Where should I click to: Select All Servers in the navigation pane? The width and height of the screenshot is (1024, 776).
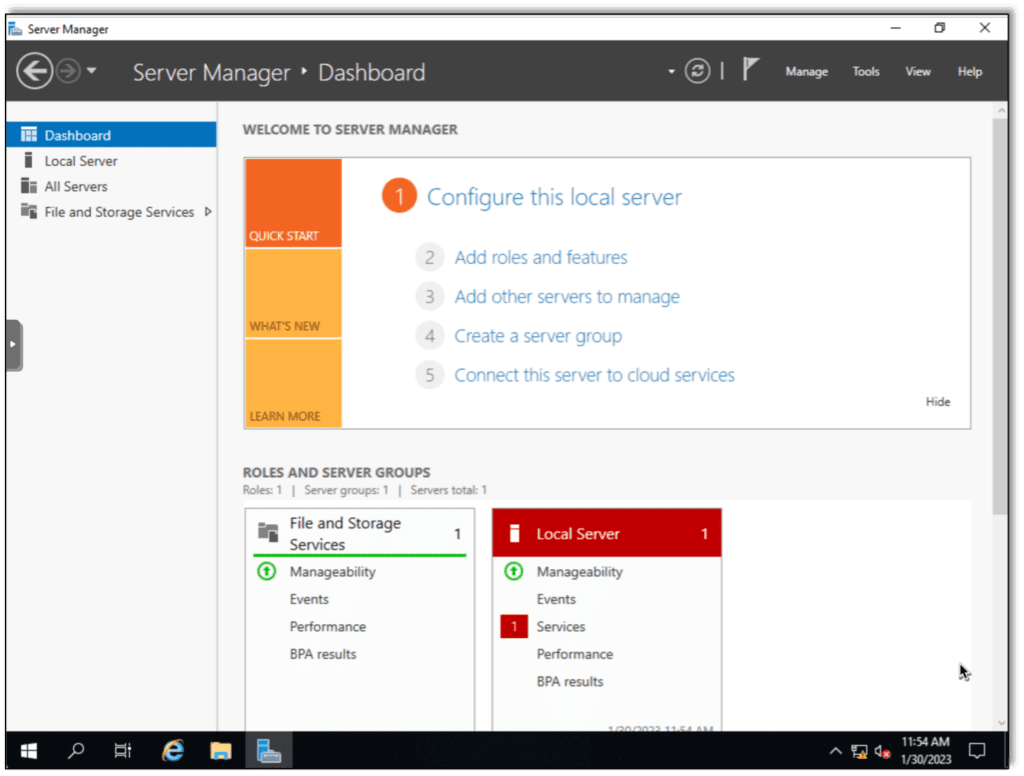[75, 186]
